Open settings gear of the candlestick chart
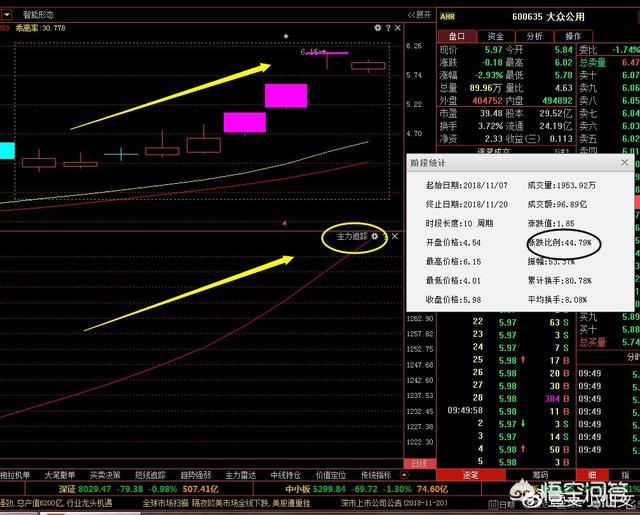Image resolution: width=640 pixels, height=515 pixels. (x=376, y=29)
